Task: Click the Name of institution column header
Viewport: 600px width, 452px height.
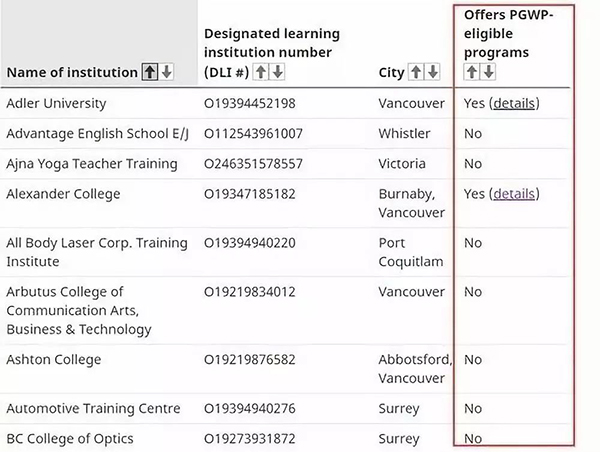Action: (72, 72)
